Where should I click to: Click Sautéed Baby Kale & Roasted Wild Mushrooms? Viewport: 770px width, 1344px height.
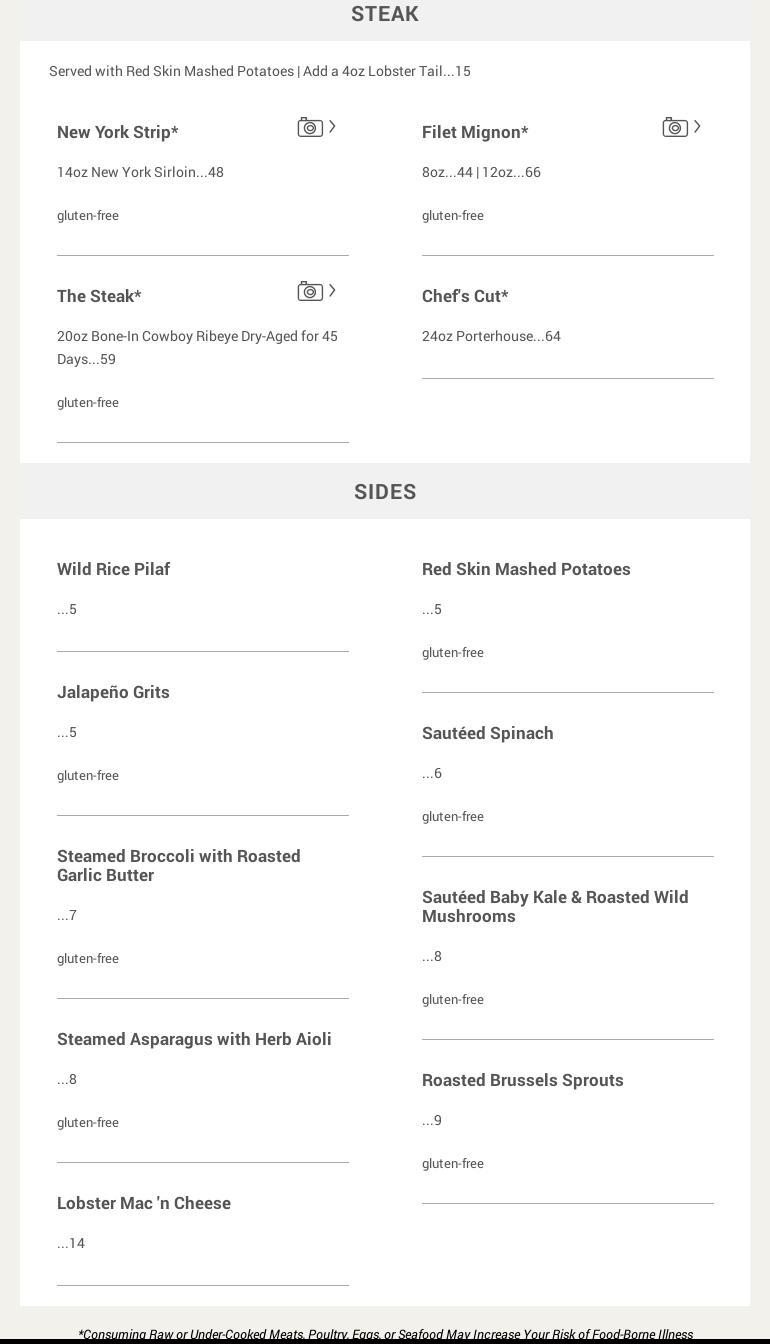click(555, 906)
